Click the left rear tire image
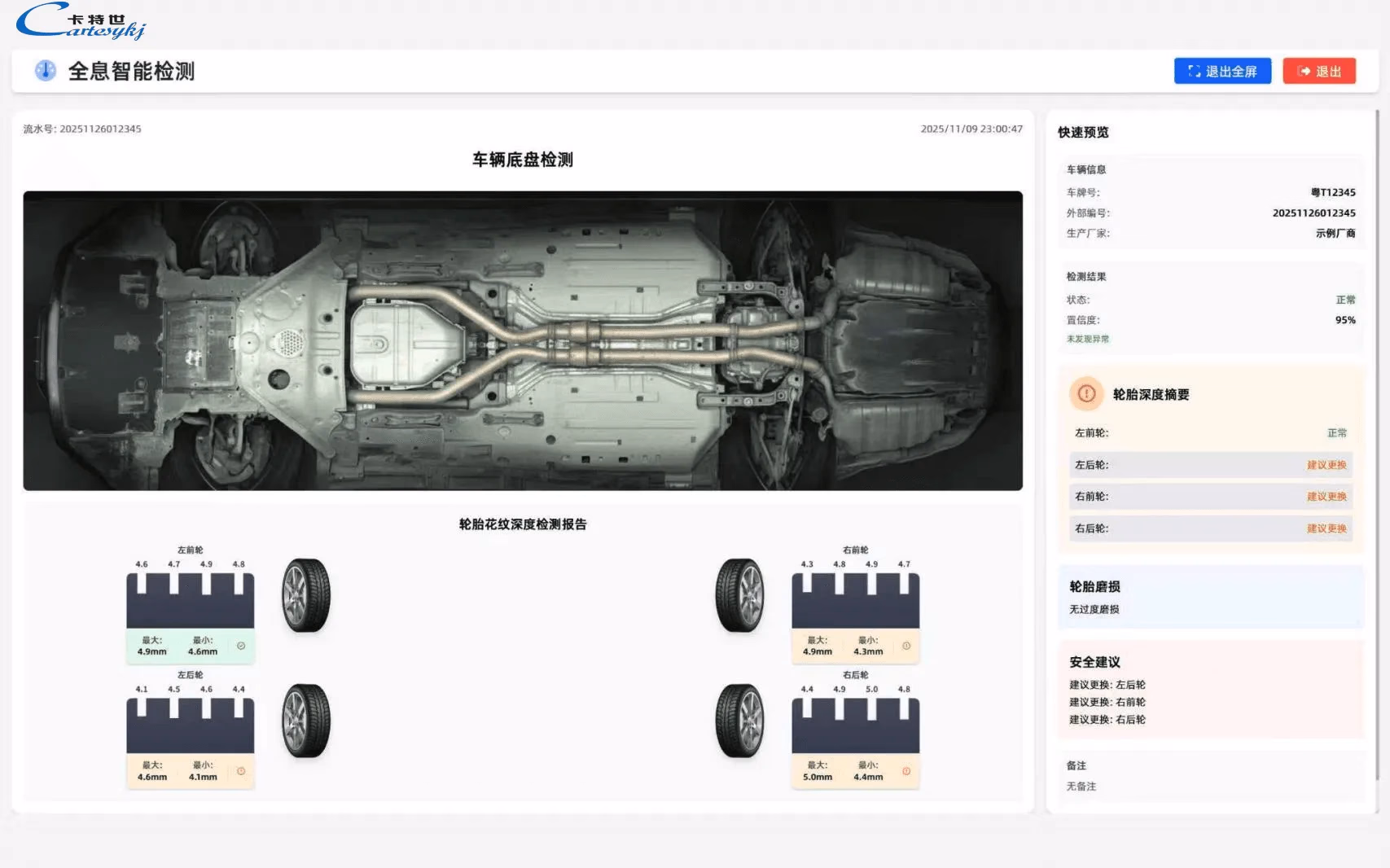The image size is (1390, 868). (x=306, y=721)
